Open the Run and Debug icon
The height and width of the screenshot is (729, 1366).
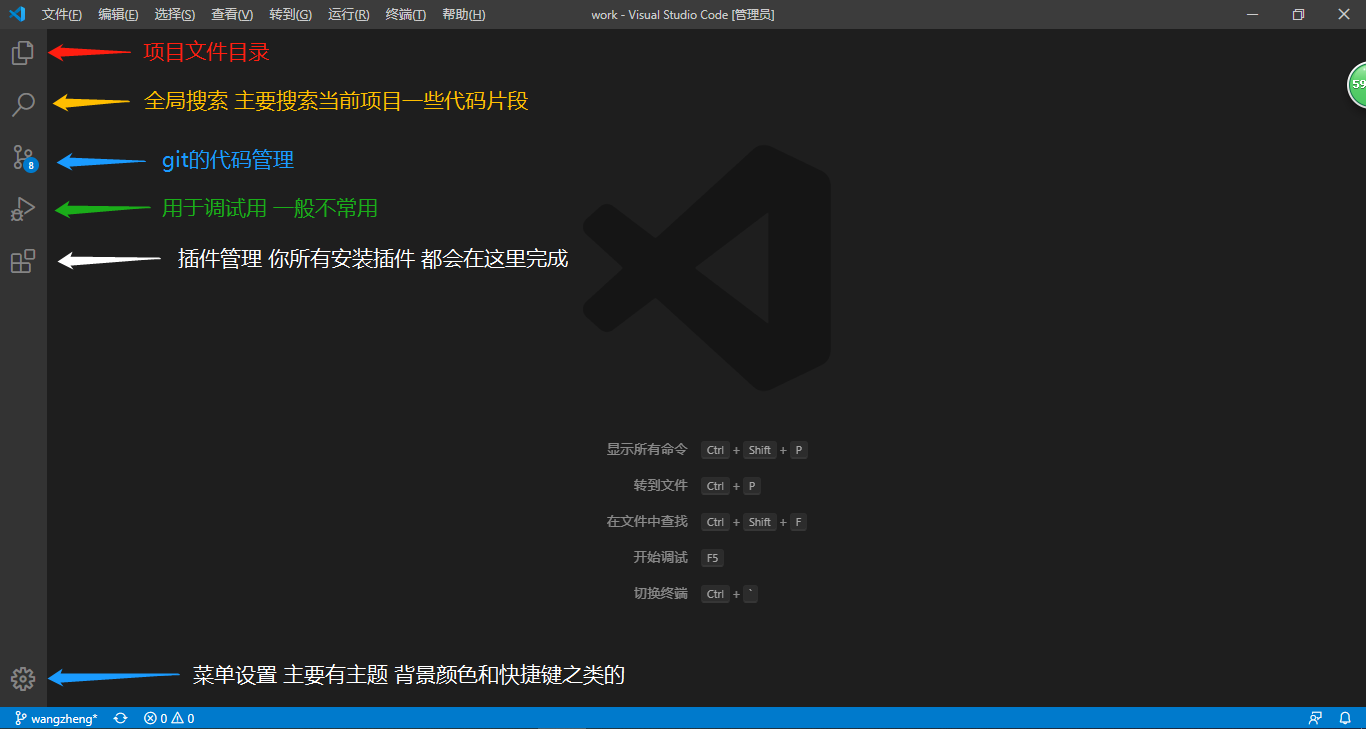pyautogui.click(x=22, y=209)
